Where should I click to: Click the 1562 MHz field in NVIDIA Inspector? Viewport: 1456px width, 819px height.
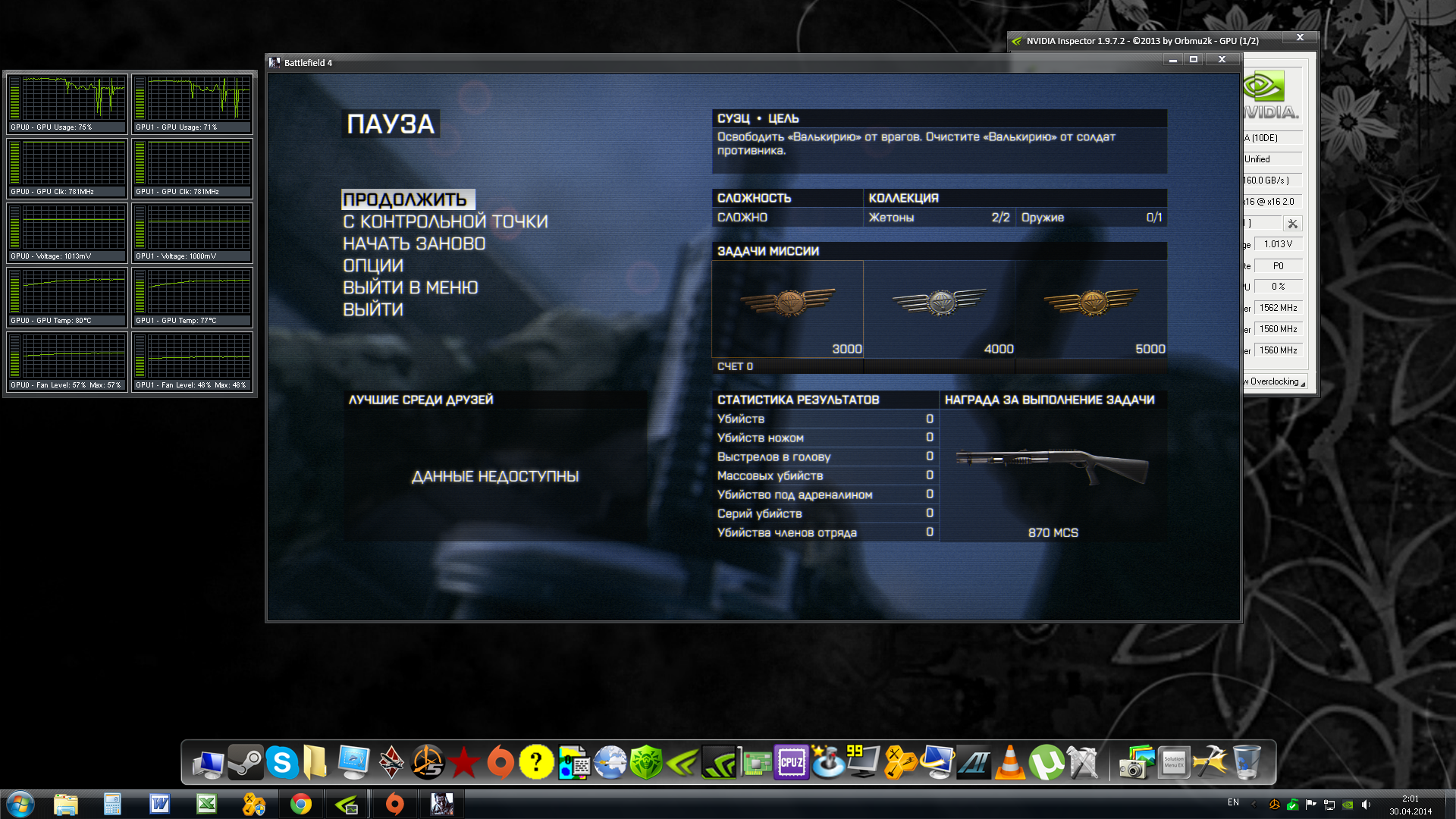[1278, 308]
